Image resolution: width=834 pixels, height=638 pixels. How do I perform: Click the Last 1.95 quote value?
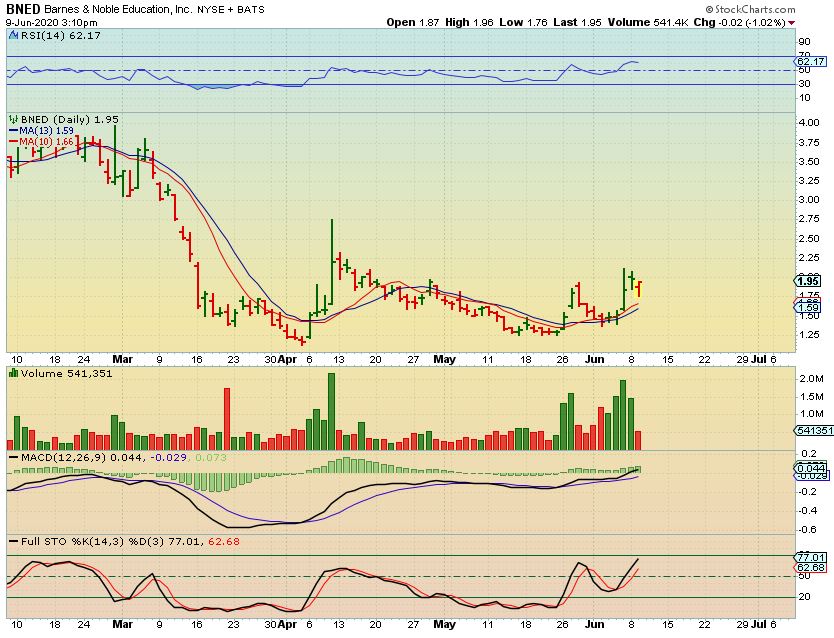(577, 22)
